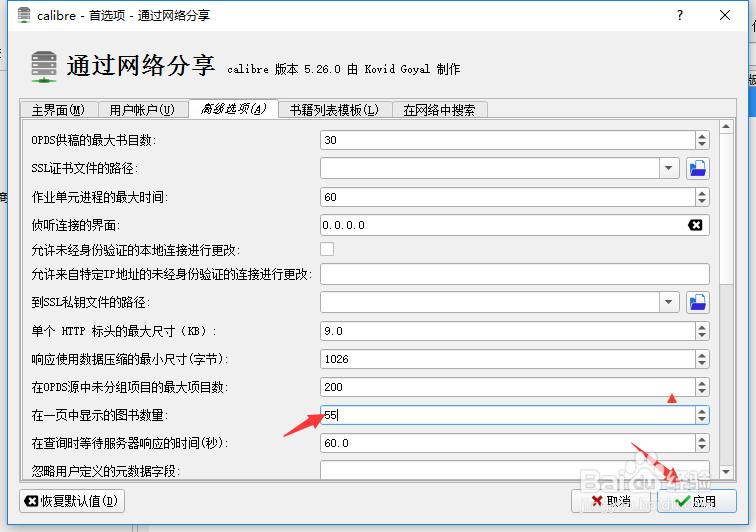This screenshot has width=756, height=532.
Task: Enable unauthenticated local connections to make changes checkbox
Action: tap(327, 249)
